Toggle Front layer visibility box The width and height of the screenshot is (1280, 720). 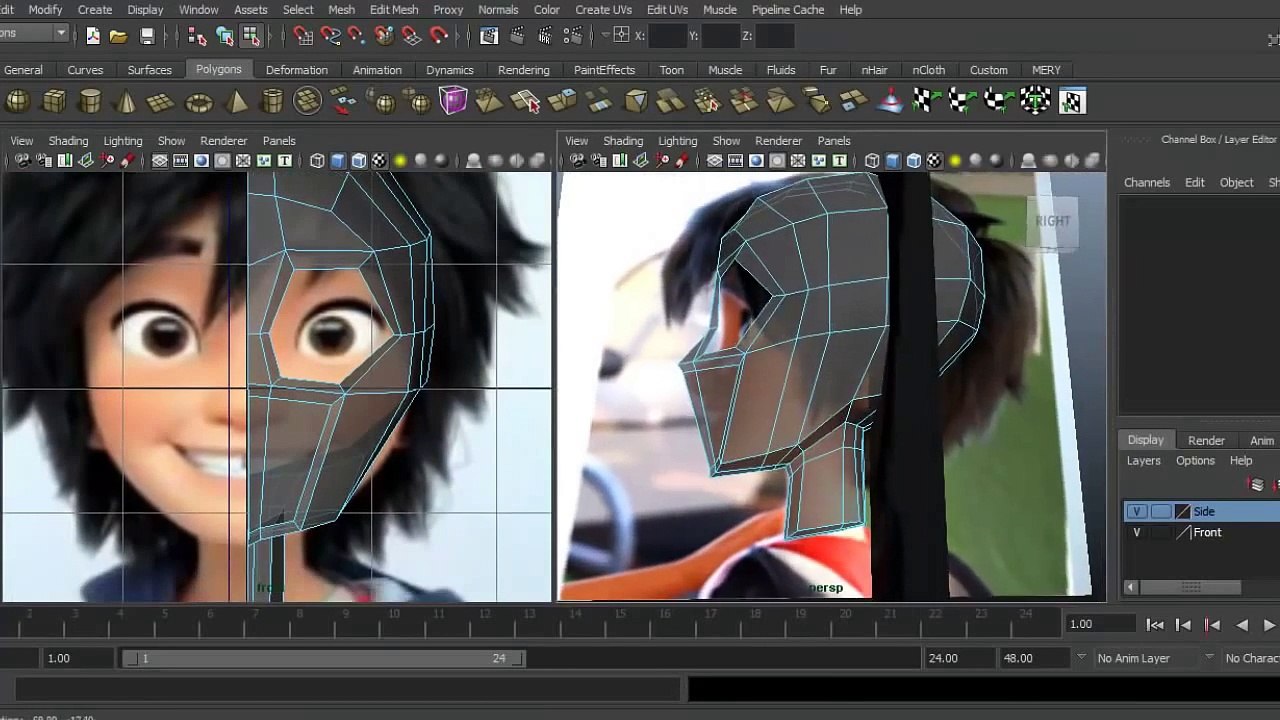point(1136,532)
